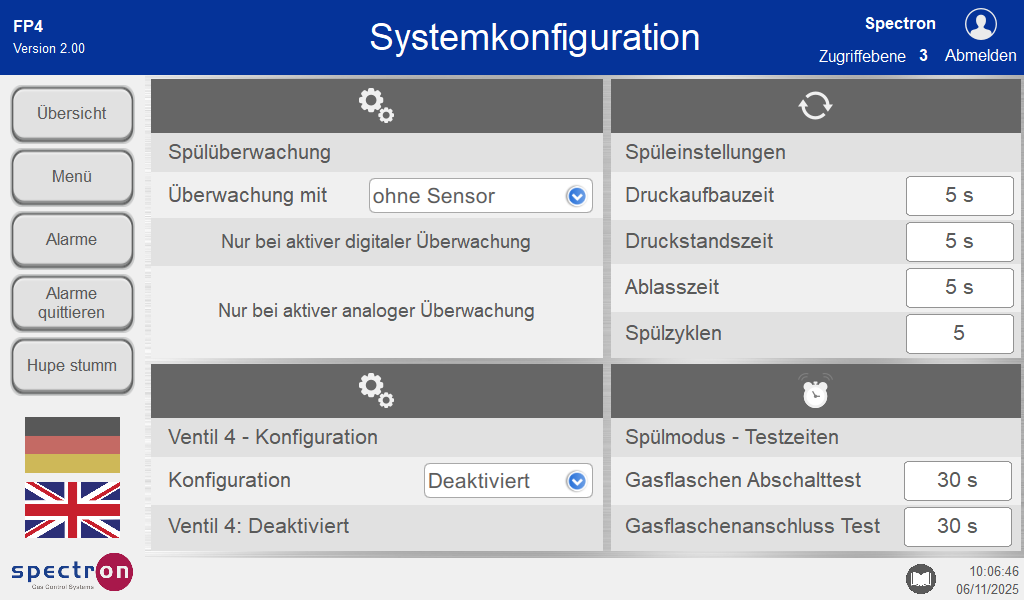Click the Spectron logo
1024x600 pixels.
72,572
